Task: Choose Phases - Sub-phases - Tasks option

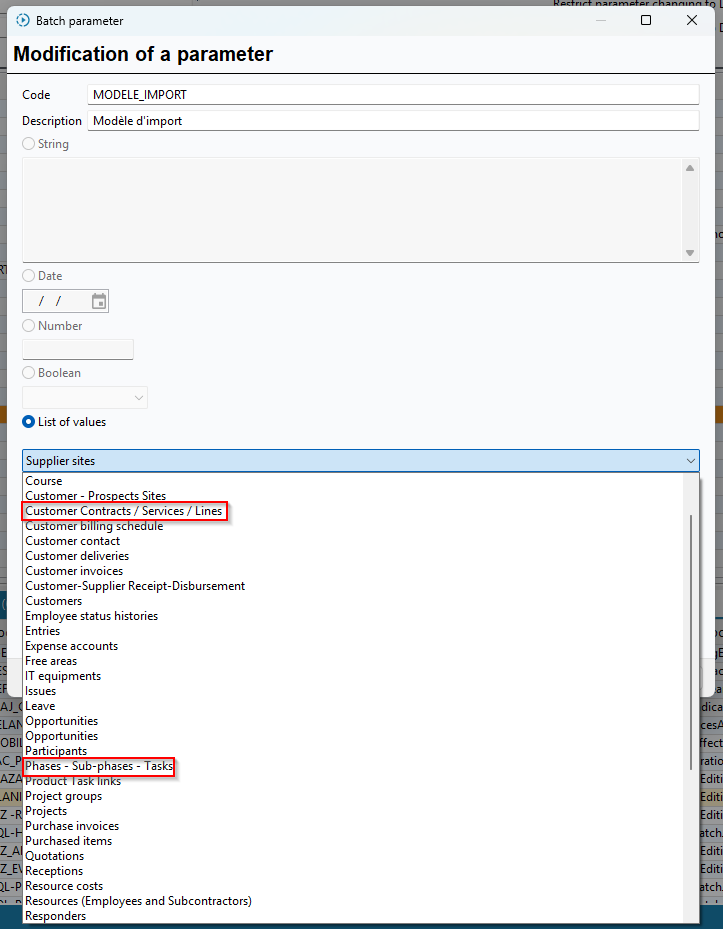Action: click(x=98, y=766)
